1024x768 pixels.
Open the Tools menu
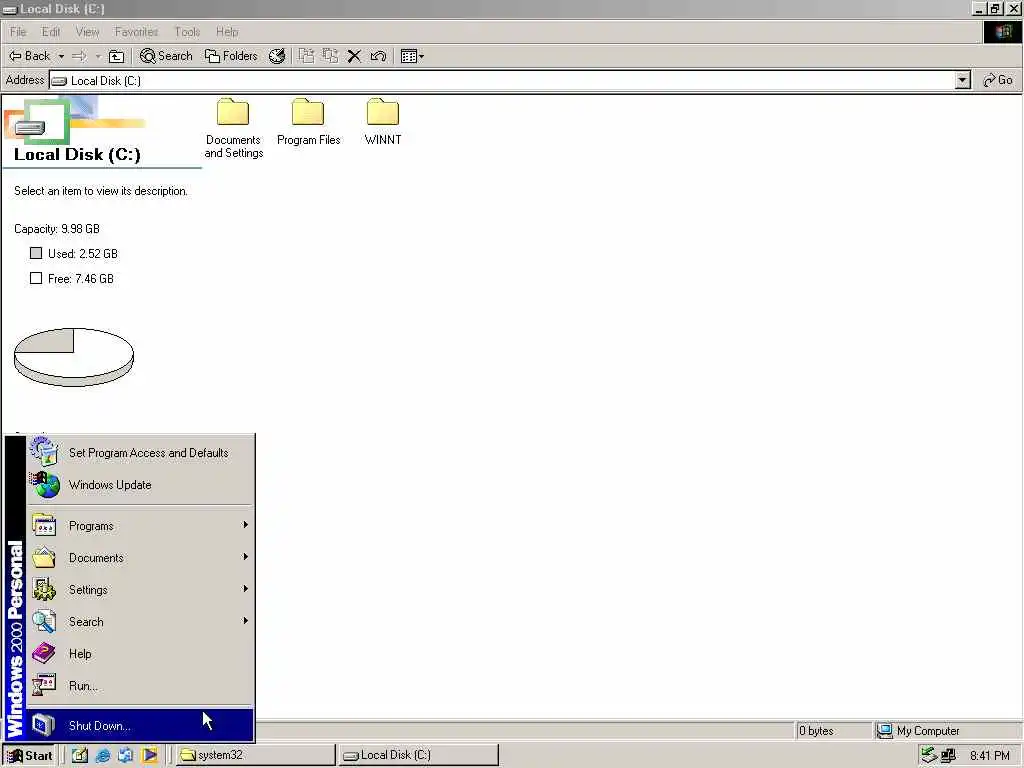pos(187,32)
